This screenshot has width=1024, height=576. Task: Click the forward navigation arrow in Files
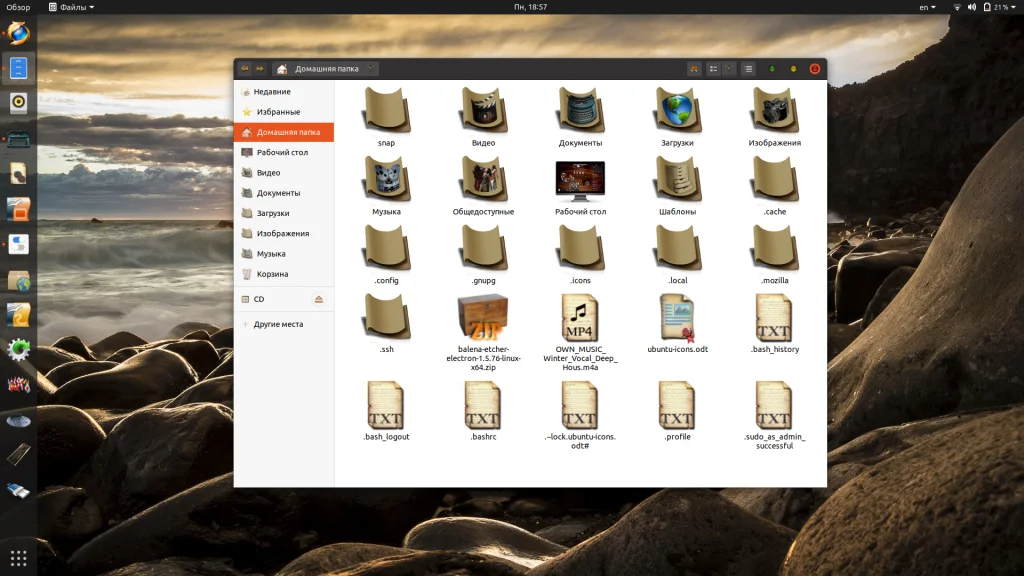pos(260,69)
